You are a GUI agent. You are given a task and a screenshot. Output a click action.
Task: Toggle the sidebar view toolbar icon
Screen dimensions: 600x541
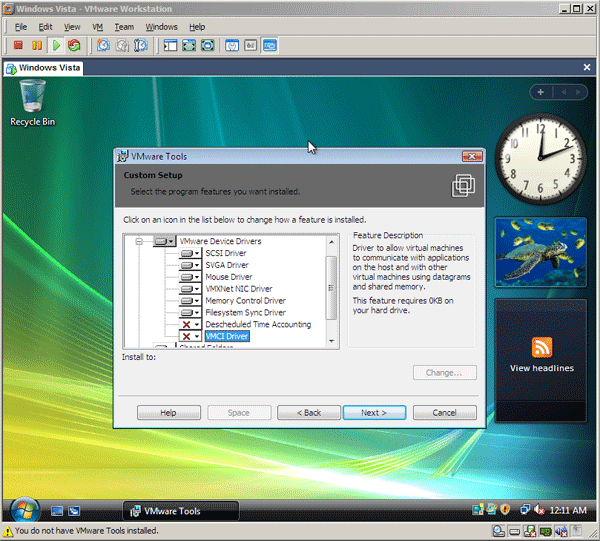point(170,46)
